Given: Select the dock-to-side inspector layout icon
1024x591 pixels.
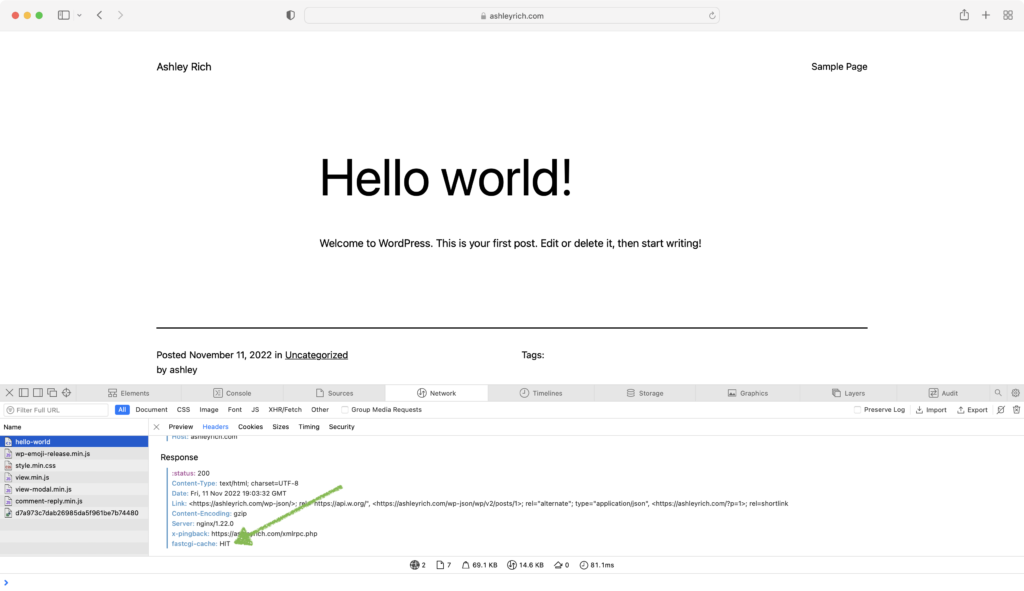Looking at the screenshot, I should (x=38, y=392).
